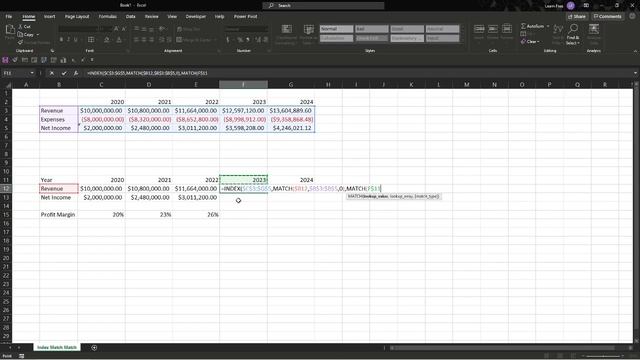Decrease font size with the small A icon
Screen dimensions: 640x360
(x=124, y=29)
